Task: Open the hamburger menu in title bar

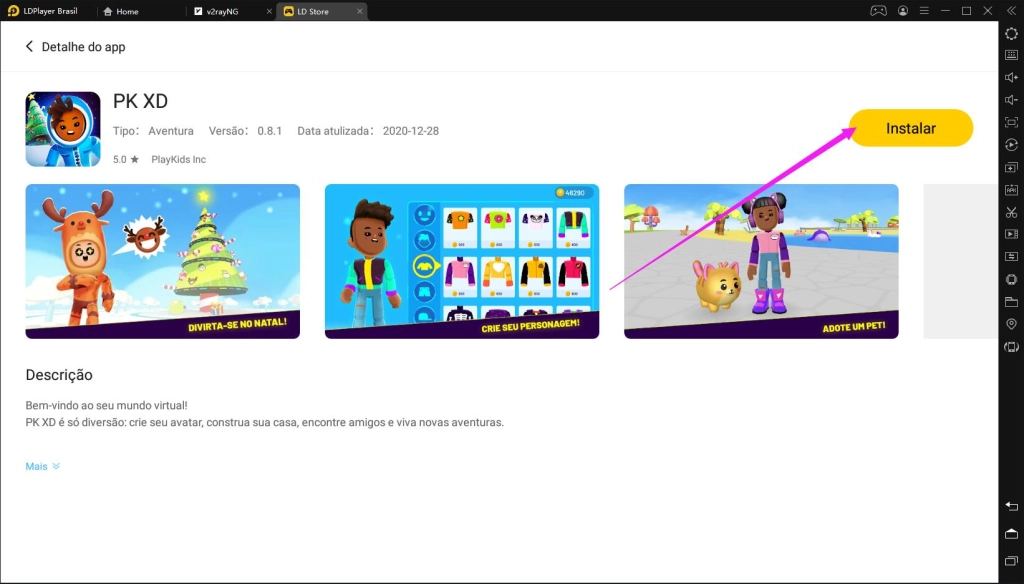Action: 923,11
